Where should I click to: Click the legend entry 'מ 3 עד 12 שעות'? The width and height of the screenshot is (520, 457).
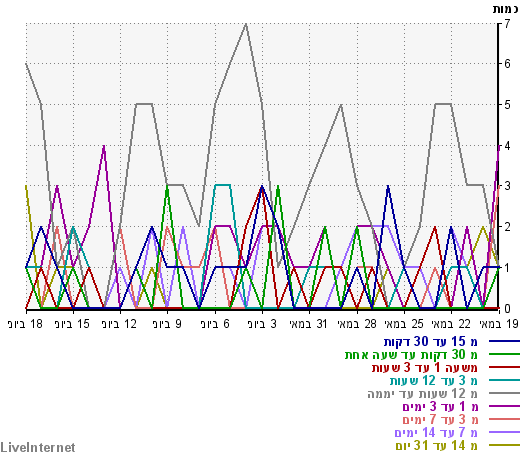434,381
